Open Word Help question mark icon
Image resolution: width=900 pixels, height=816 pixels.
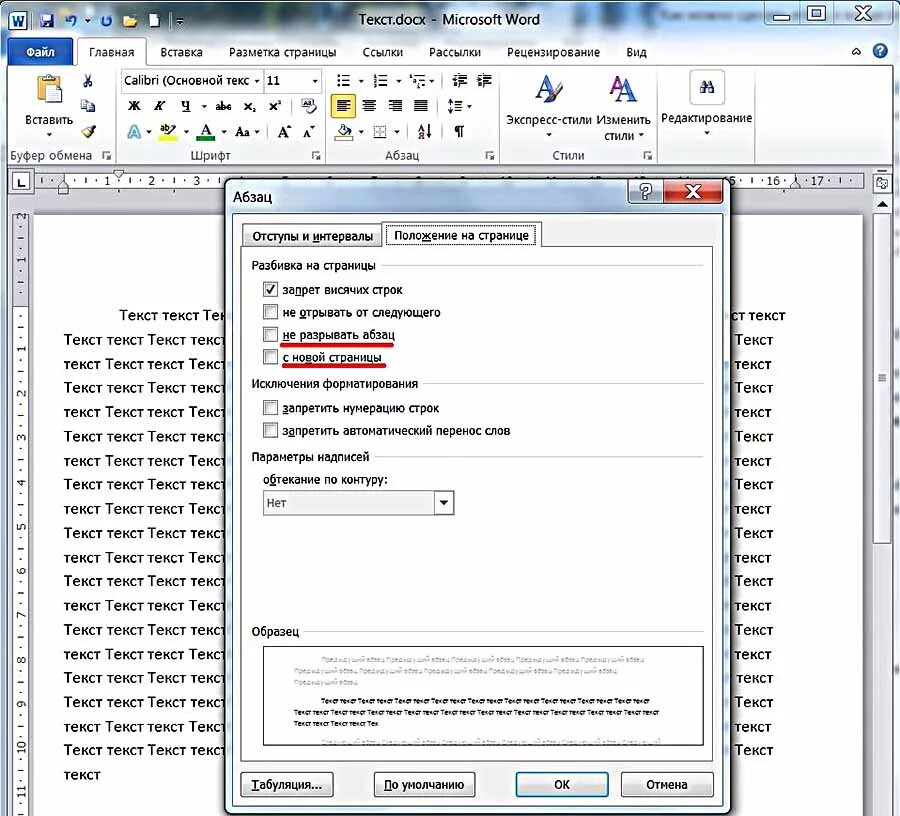880,51
